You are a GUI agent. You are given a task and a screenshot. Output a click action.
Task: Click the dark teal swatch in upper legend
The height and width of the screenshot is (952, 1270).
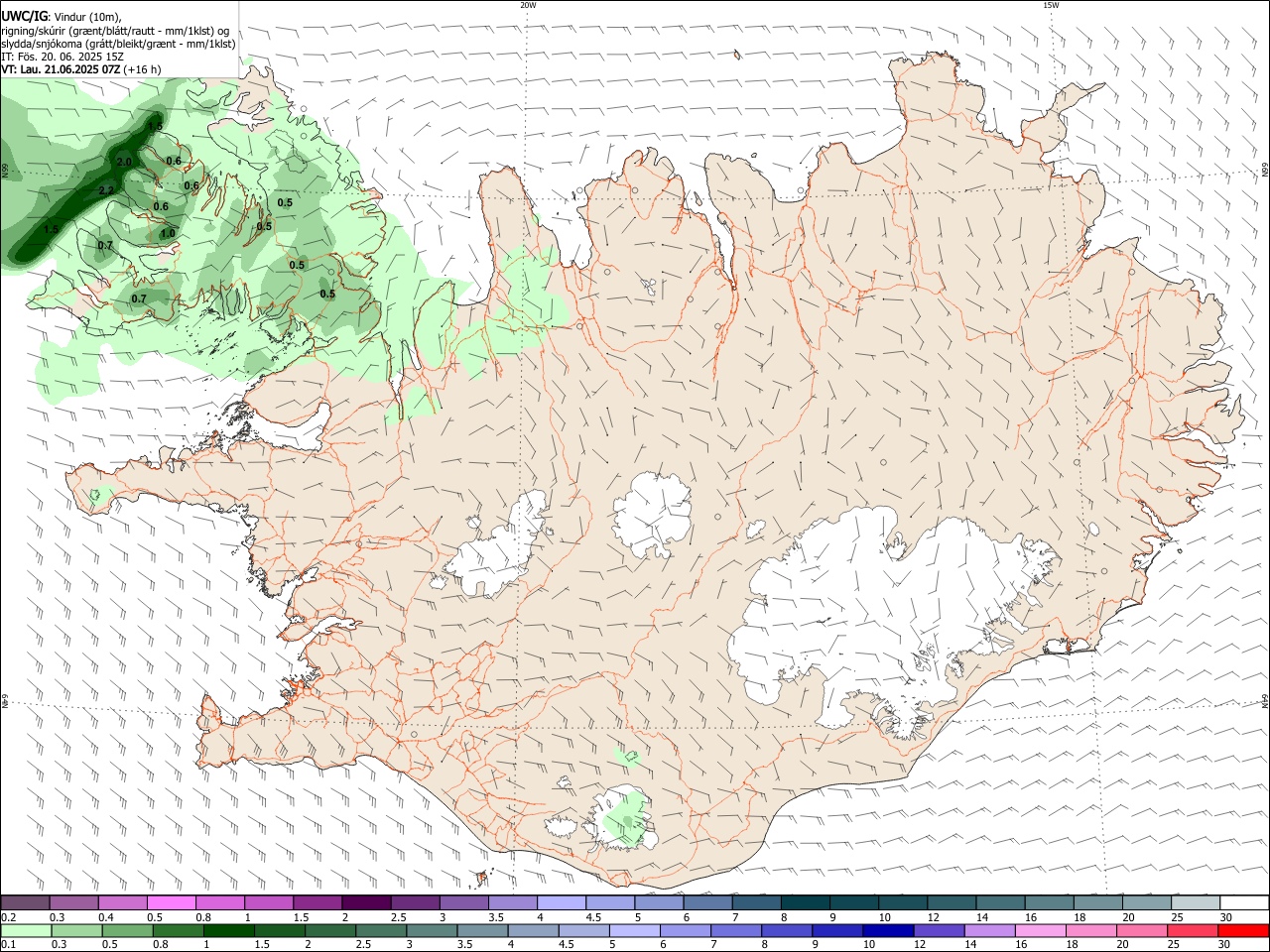[x=804, y=903]
